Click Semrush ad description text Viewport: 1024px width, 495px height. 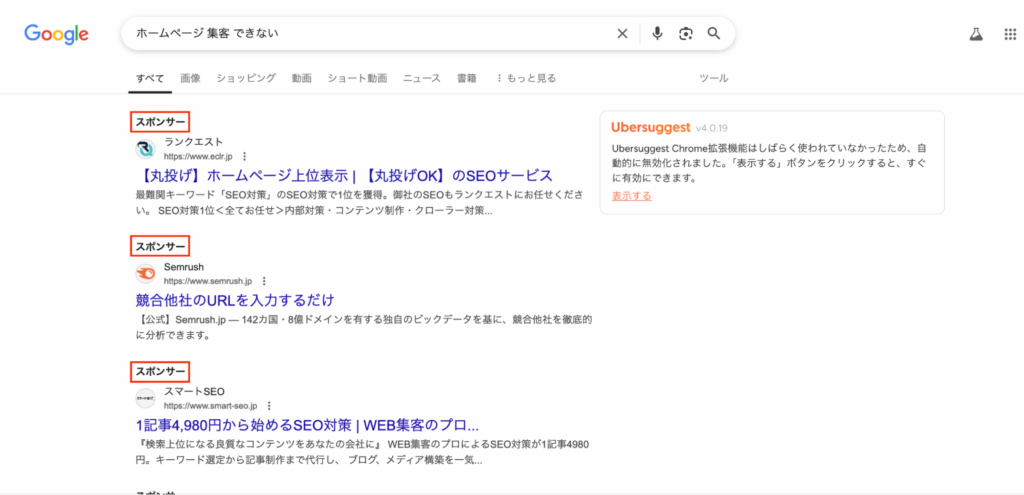(x=364, y=328)
